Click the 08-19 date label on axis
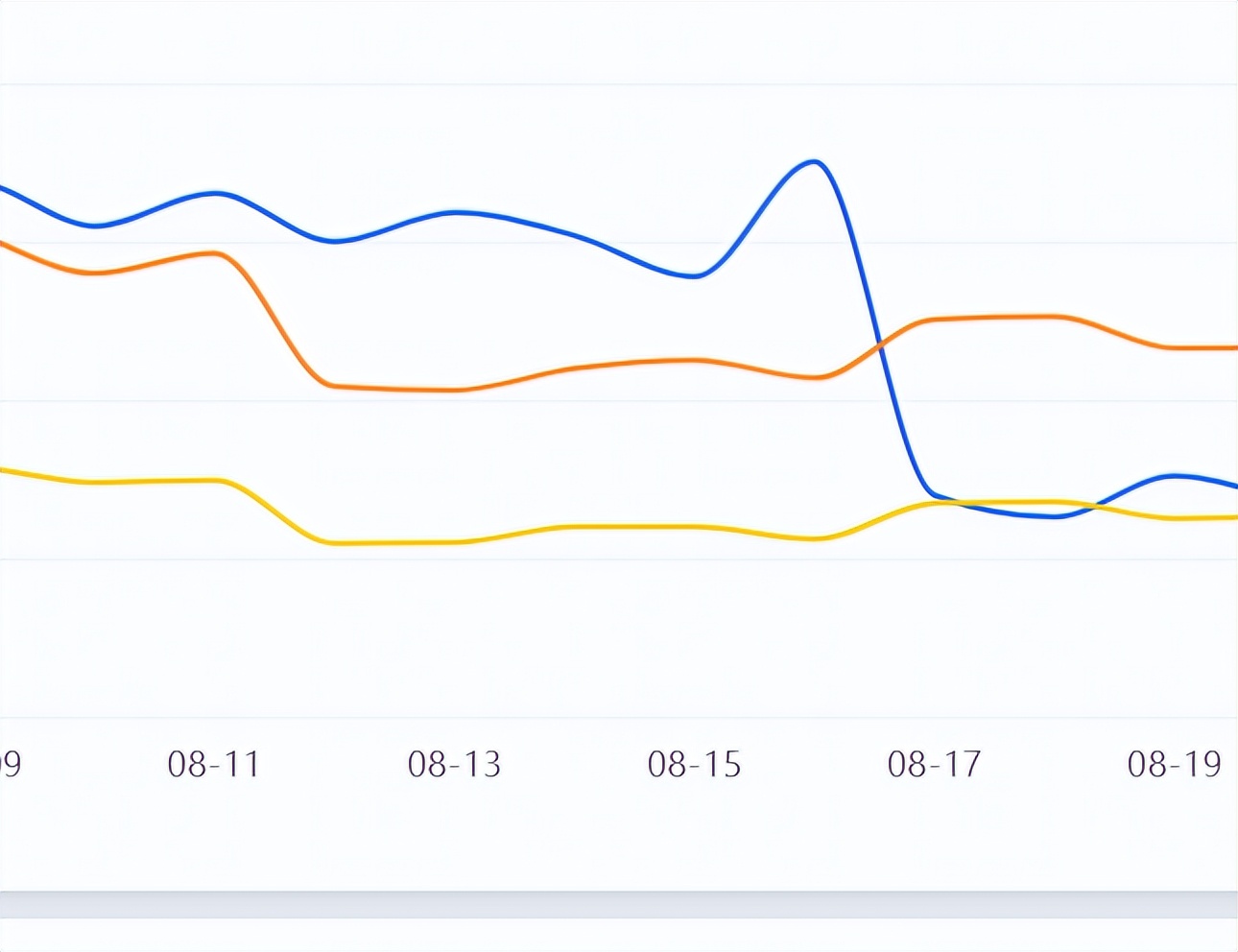This screenshot has height=952, width=1238. coord(1174,764)
